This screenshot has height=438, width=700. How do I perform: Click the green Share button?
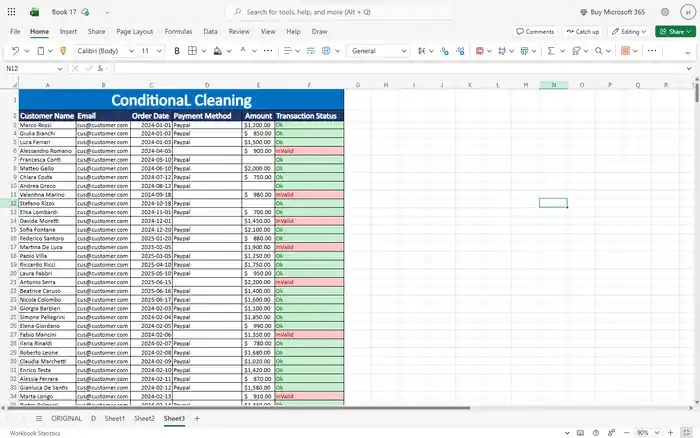pos(675,32)
